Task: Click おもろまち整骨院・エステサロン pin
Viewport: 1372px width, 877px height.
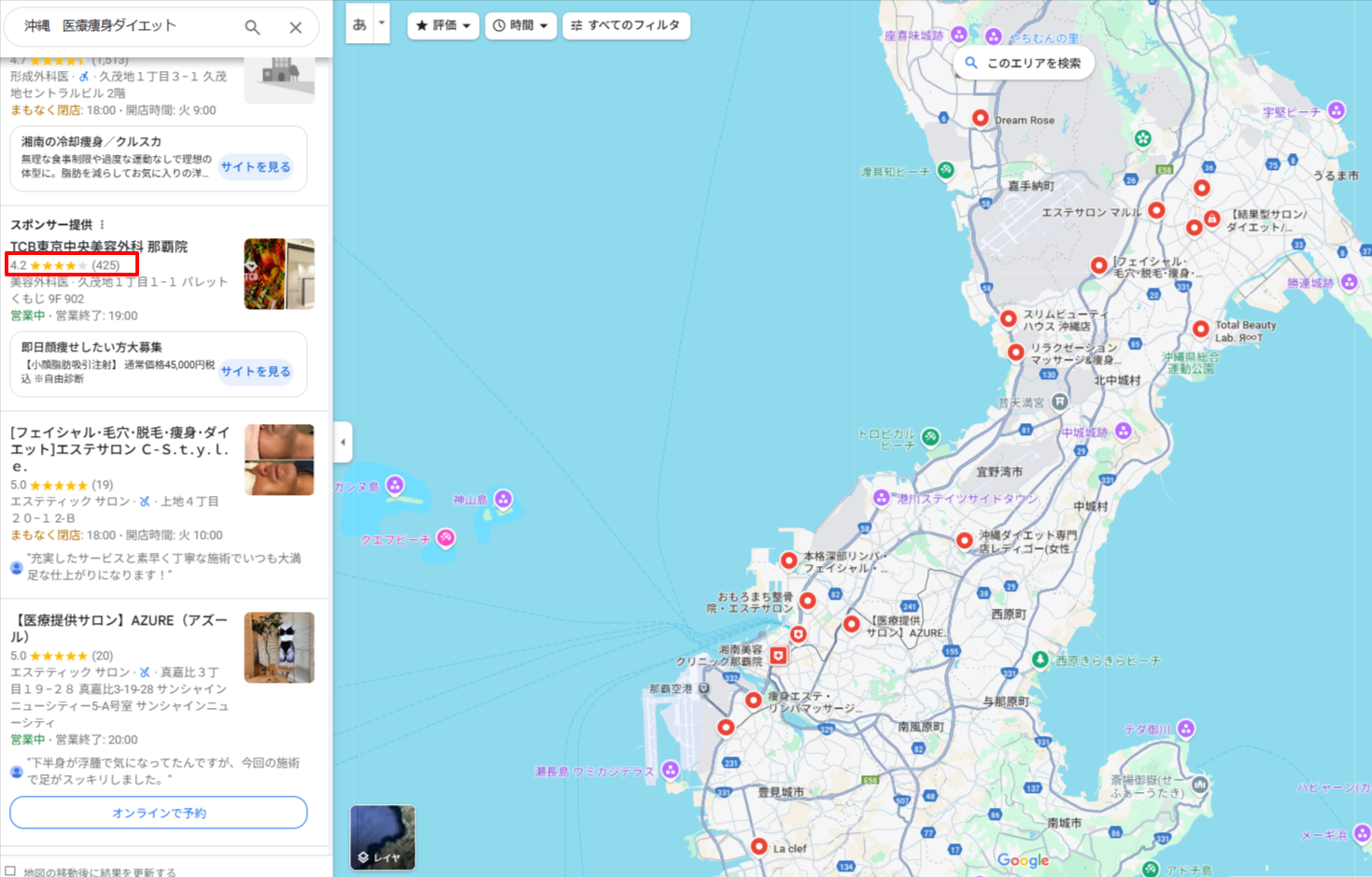Action: click(x=807, y=601)
